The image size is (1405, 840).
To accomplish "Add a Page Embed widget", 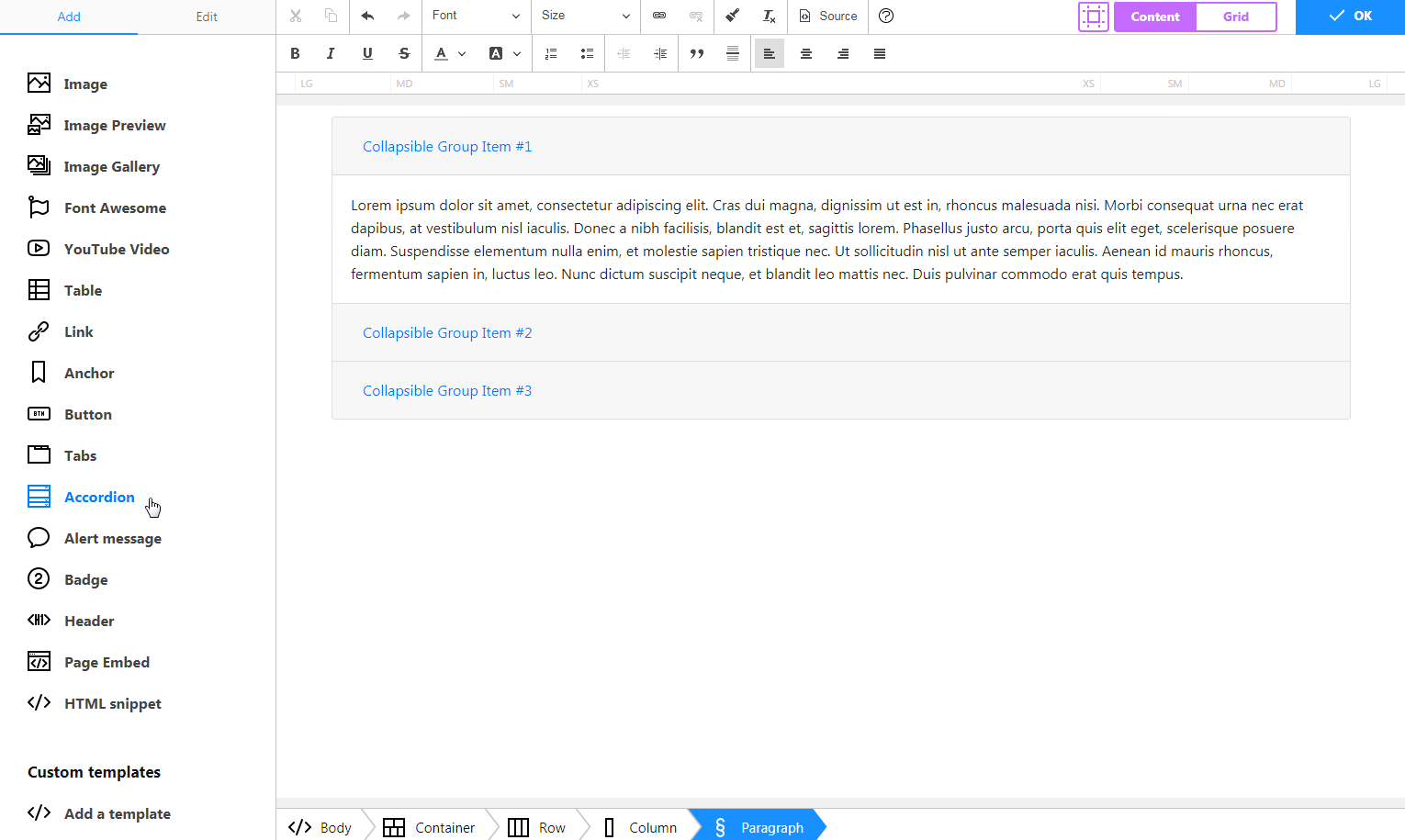I will pyautogui.click(x=88, y=662).
